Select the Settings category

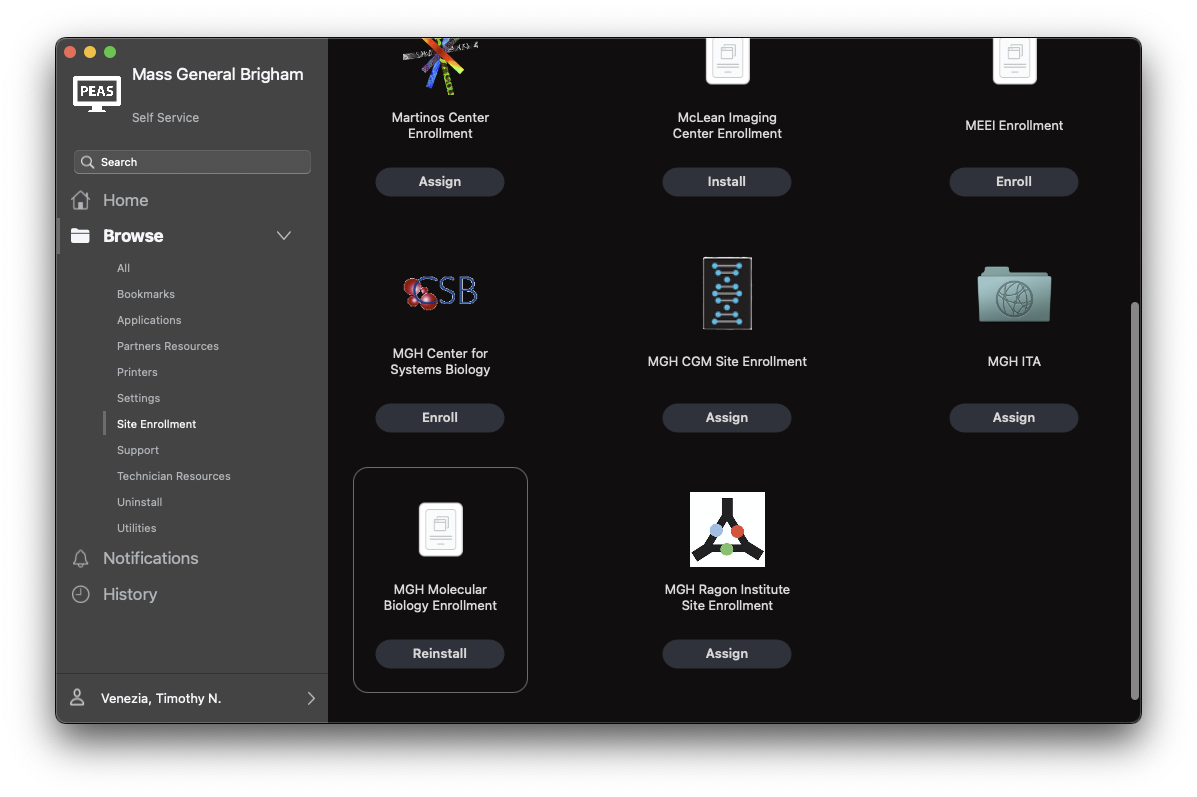(x=138, y=398)
